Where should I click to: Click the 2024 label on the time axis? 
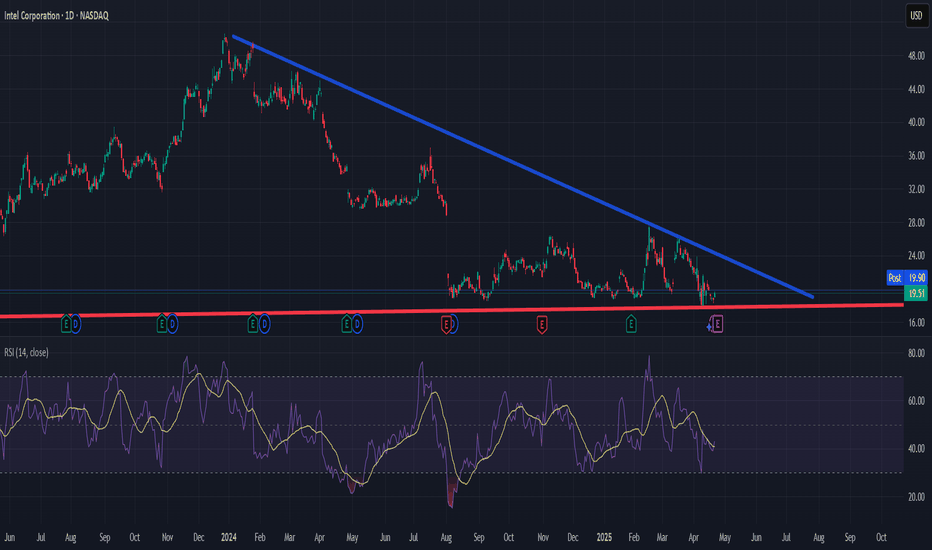(228, 537)
